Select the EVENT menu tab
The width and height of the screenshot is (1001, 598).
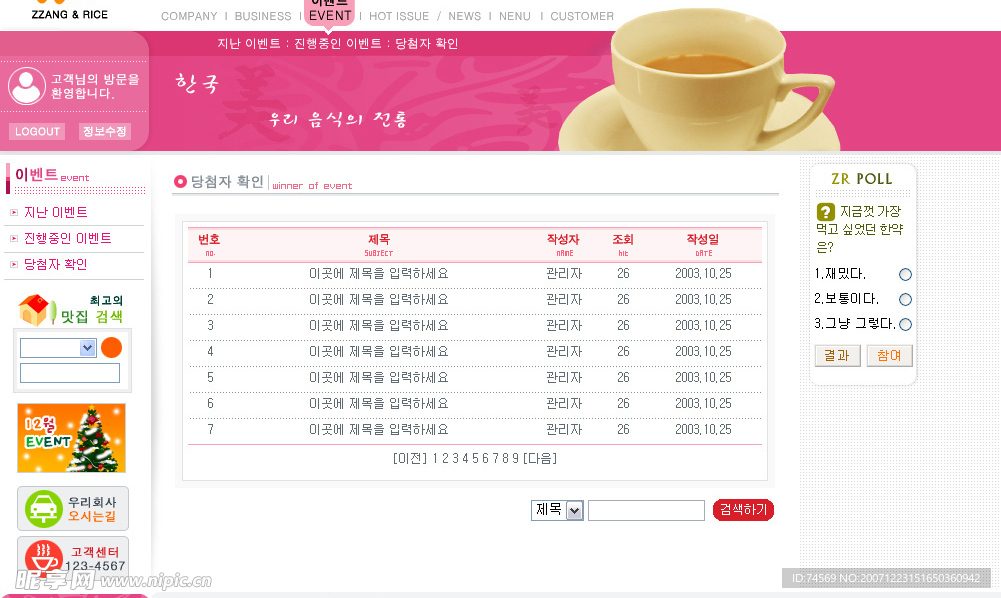pos(330,15)
